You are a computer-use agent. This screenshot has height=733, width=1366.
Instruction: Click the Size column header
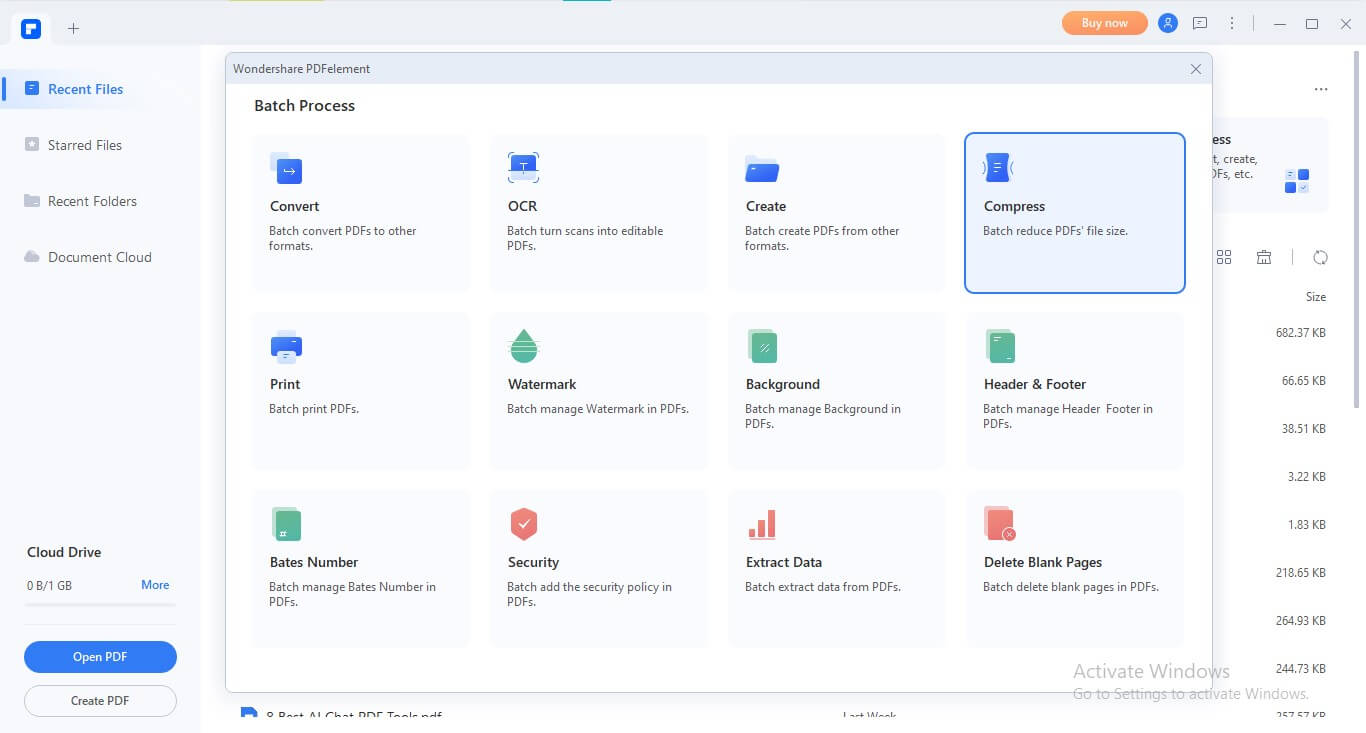tap(1316, 297)
